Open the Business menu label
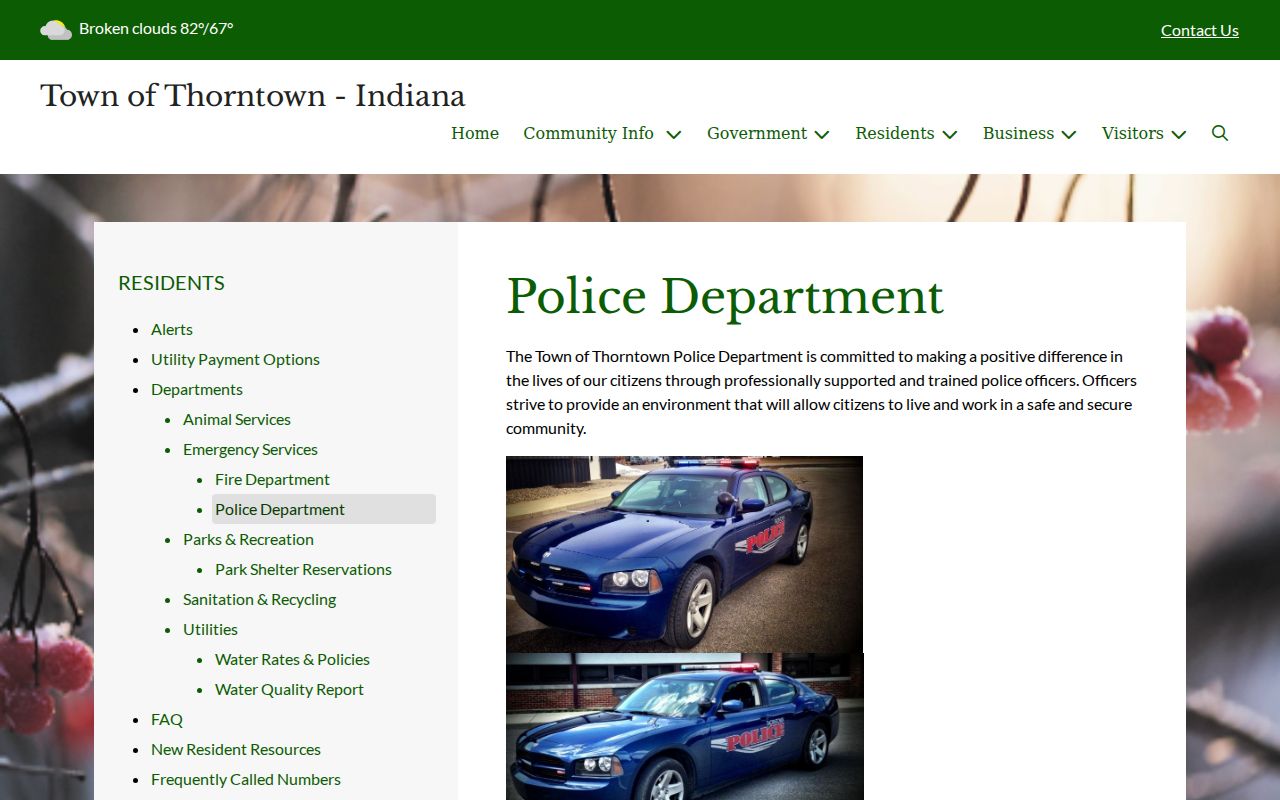Image resolution: width=1280 pixels, height=800 pixels. click(x=1018, y=133)
